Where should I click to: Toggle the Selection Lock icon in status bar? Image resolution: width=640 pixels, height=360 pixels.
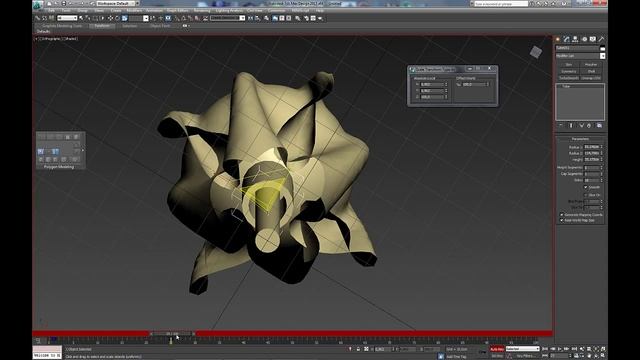(x=358, y=349)
